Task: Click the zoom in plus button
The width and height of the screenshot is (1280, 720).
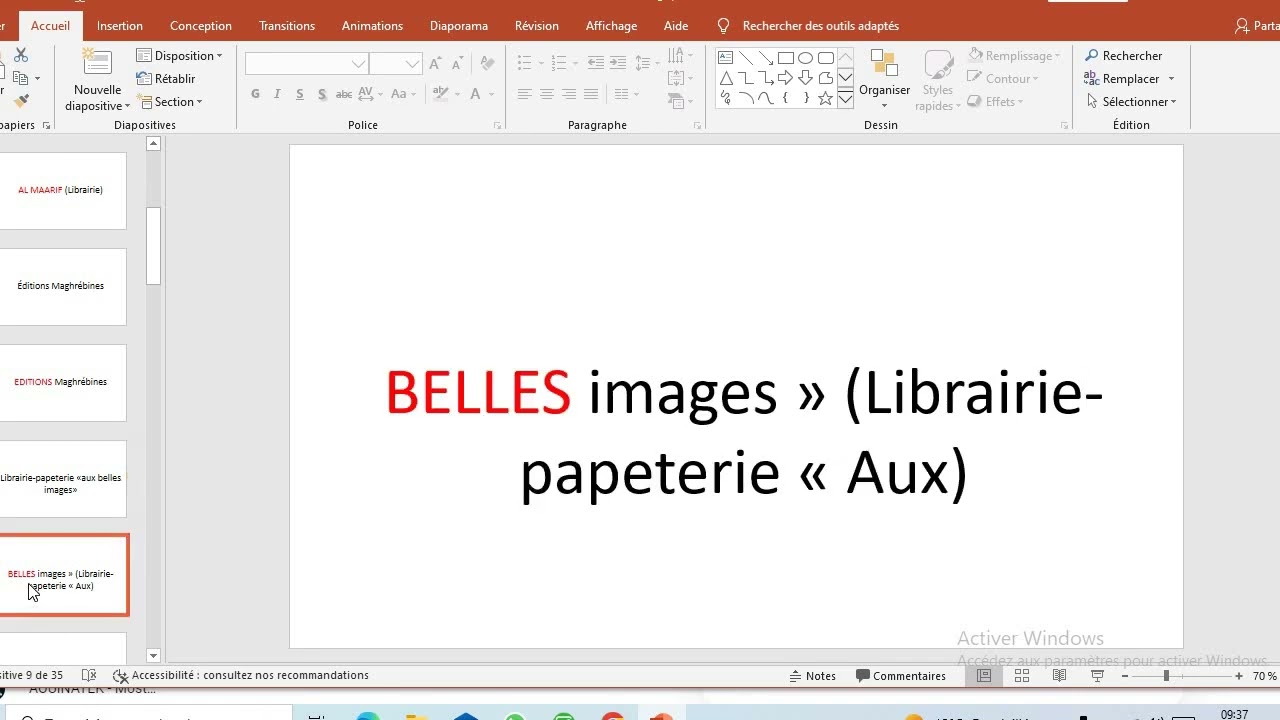Action: pyautogui.click(x=1239, y=676)
